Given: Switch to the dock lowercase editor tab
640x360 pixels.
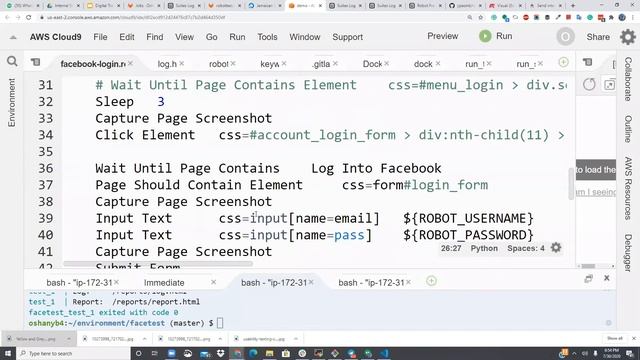Looking at the screenshot, I should click(x=423, y=64).
